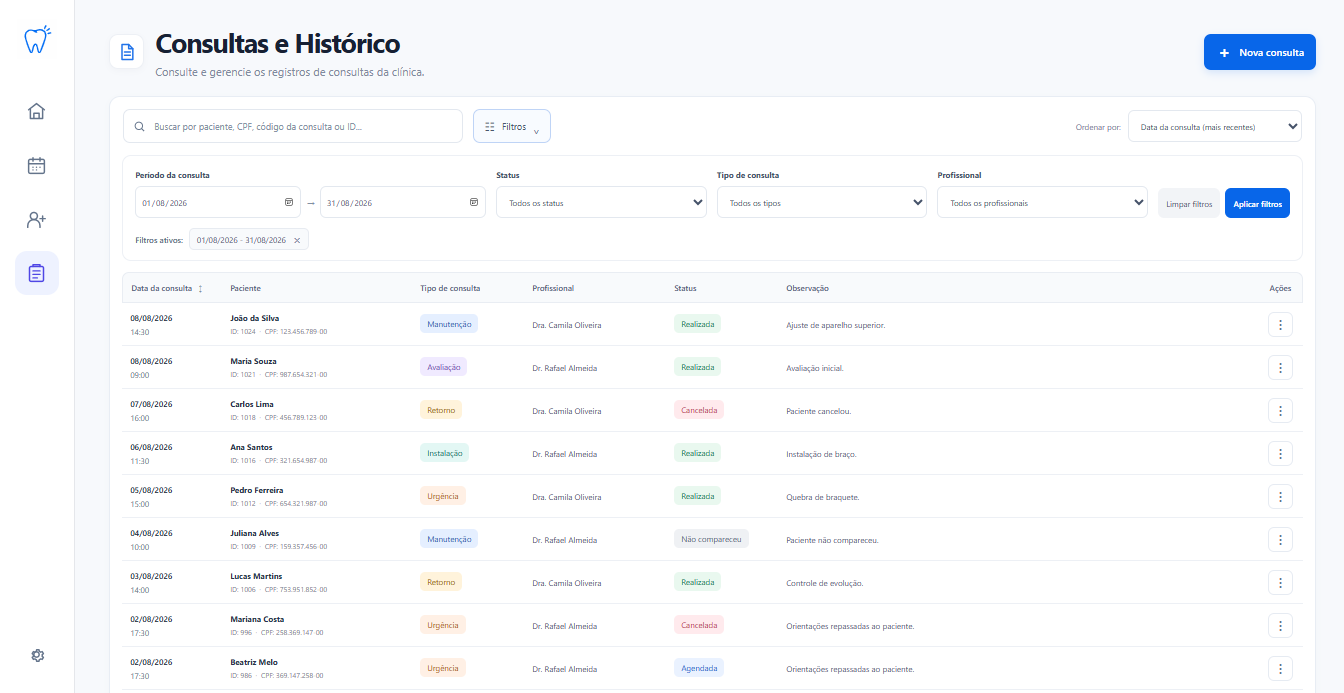Click the Nova consulta button
The image size is (1344, 693).
[x=1260, y=52]
